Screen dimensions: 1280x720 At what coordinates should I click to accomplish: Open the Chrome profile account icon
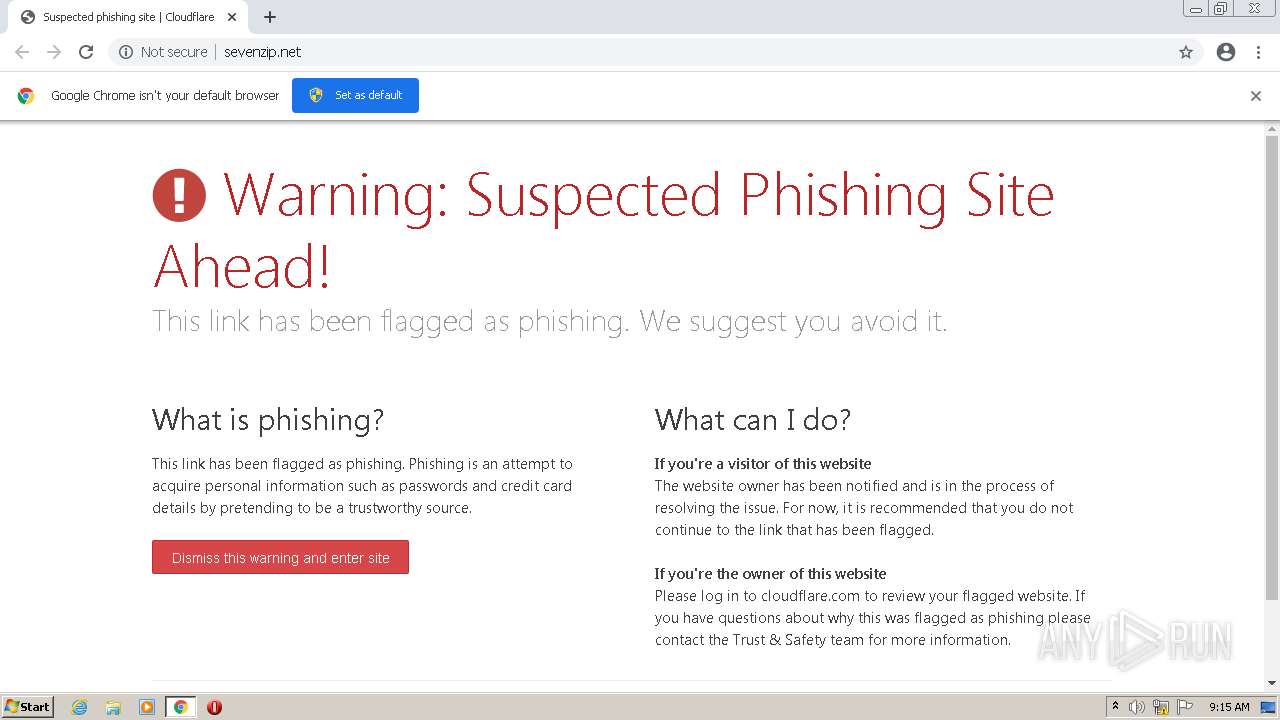click(1226, 52)
